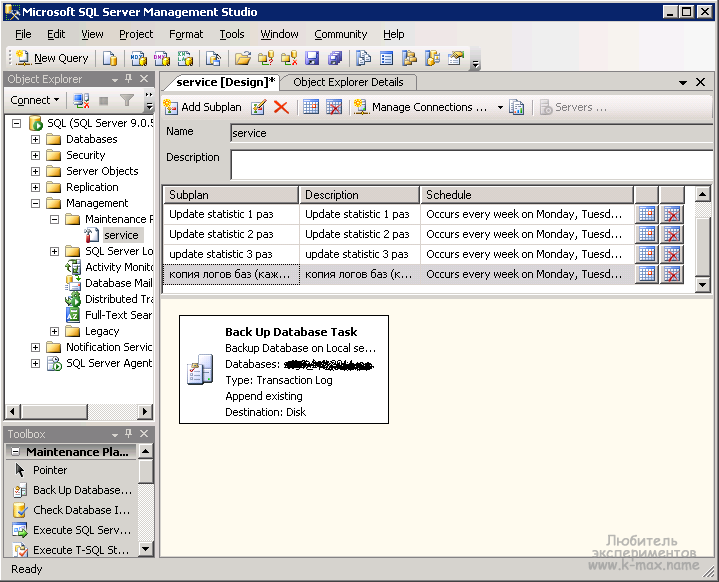Click the Save All icon in toolbar

335,58
